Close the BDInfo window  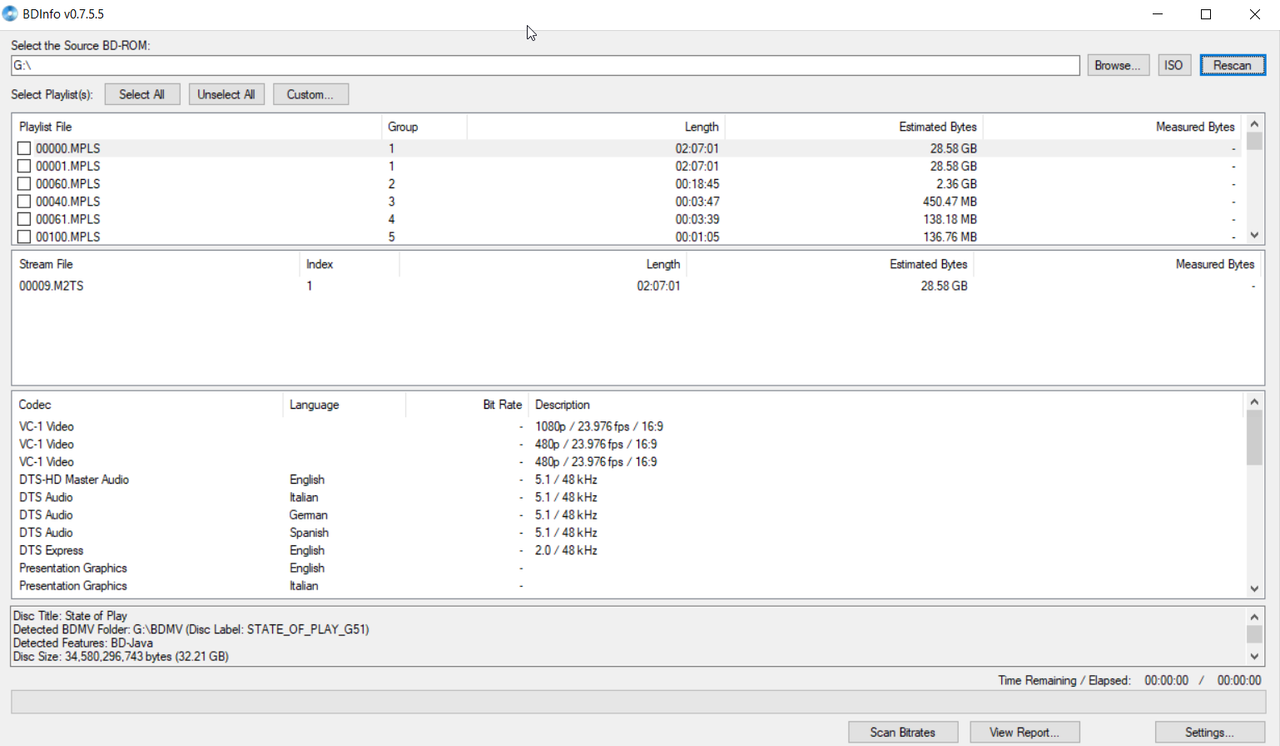(x=1254, y=14)
